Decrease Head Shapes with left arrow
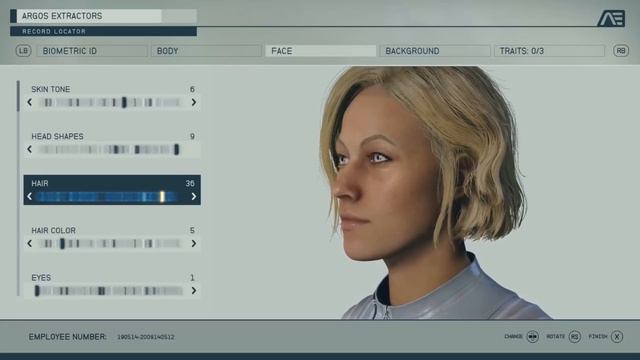Viewport: 640px width, 360px height. click(29, 149)
